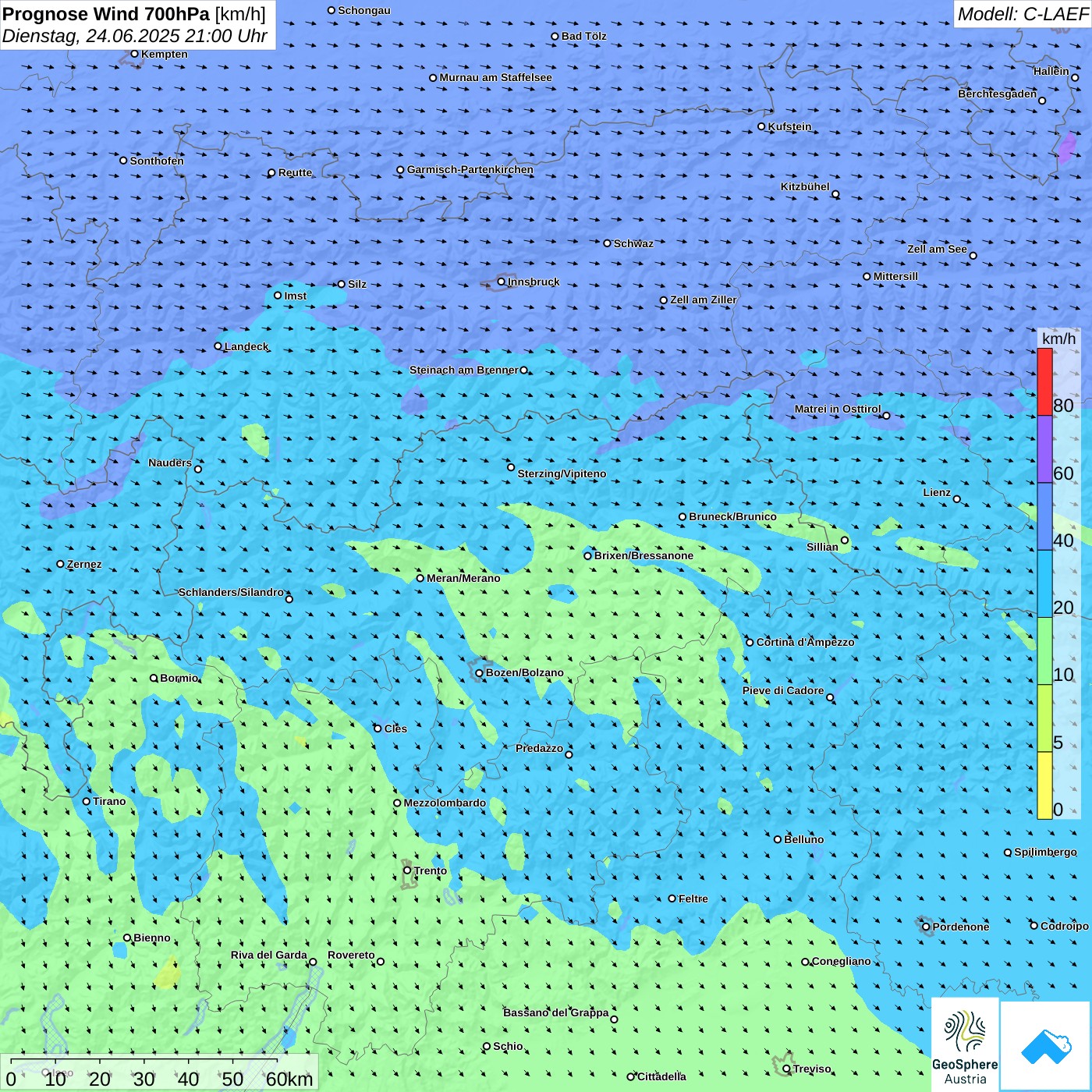Click the Hallein location dot

coord(1075,77)
